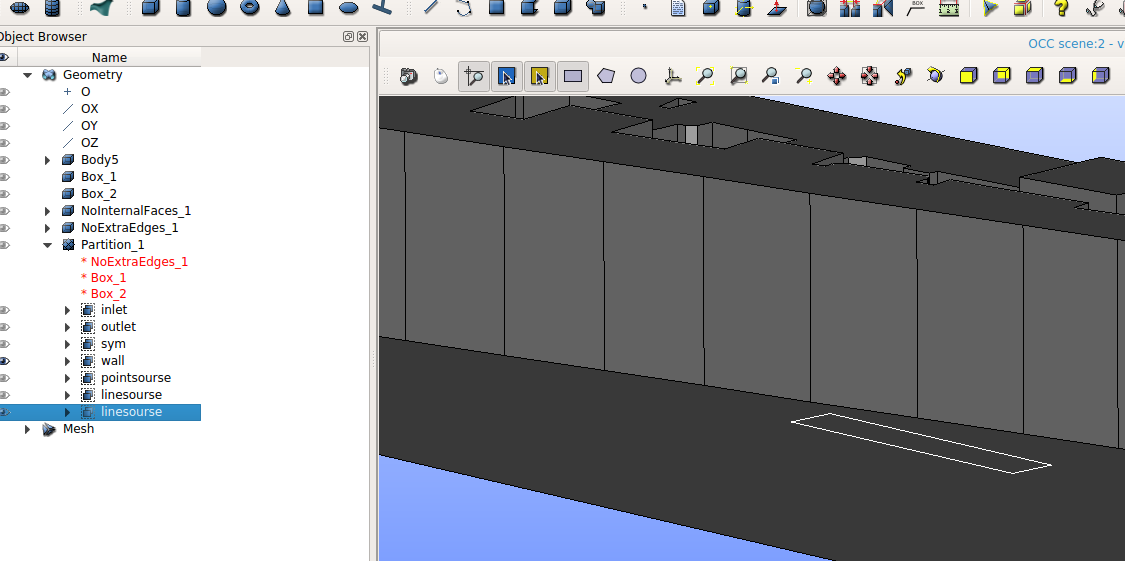
Task: Click the Name column header
Action: tap(109, 58)
